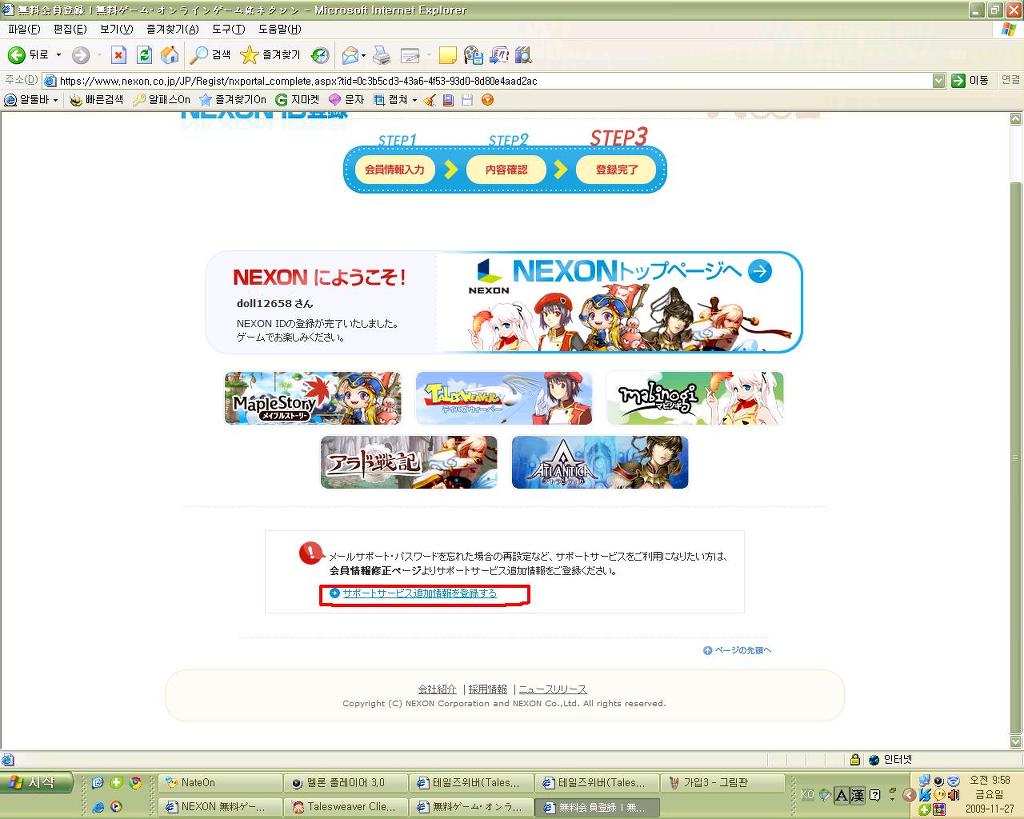Screen dimensions: 1024x819
Task: Click the 会員情報入力 step button
Action: (x=395, y=170)
